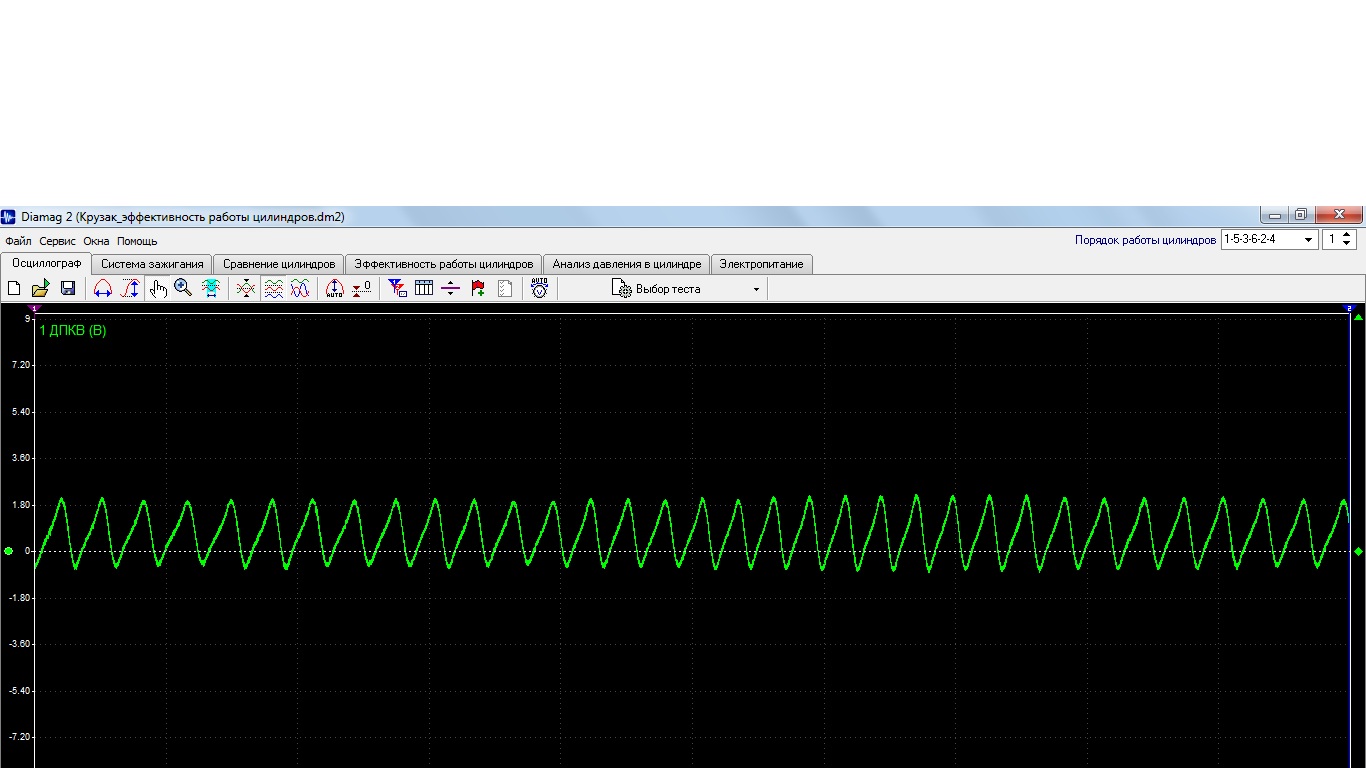Viewport: 1366px width, 768px height.
Task: Click the AUTO voltmeter icon
Action: 539,289
